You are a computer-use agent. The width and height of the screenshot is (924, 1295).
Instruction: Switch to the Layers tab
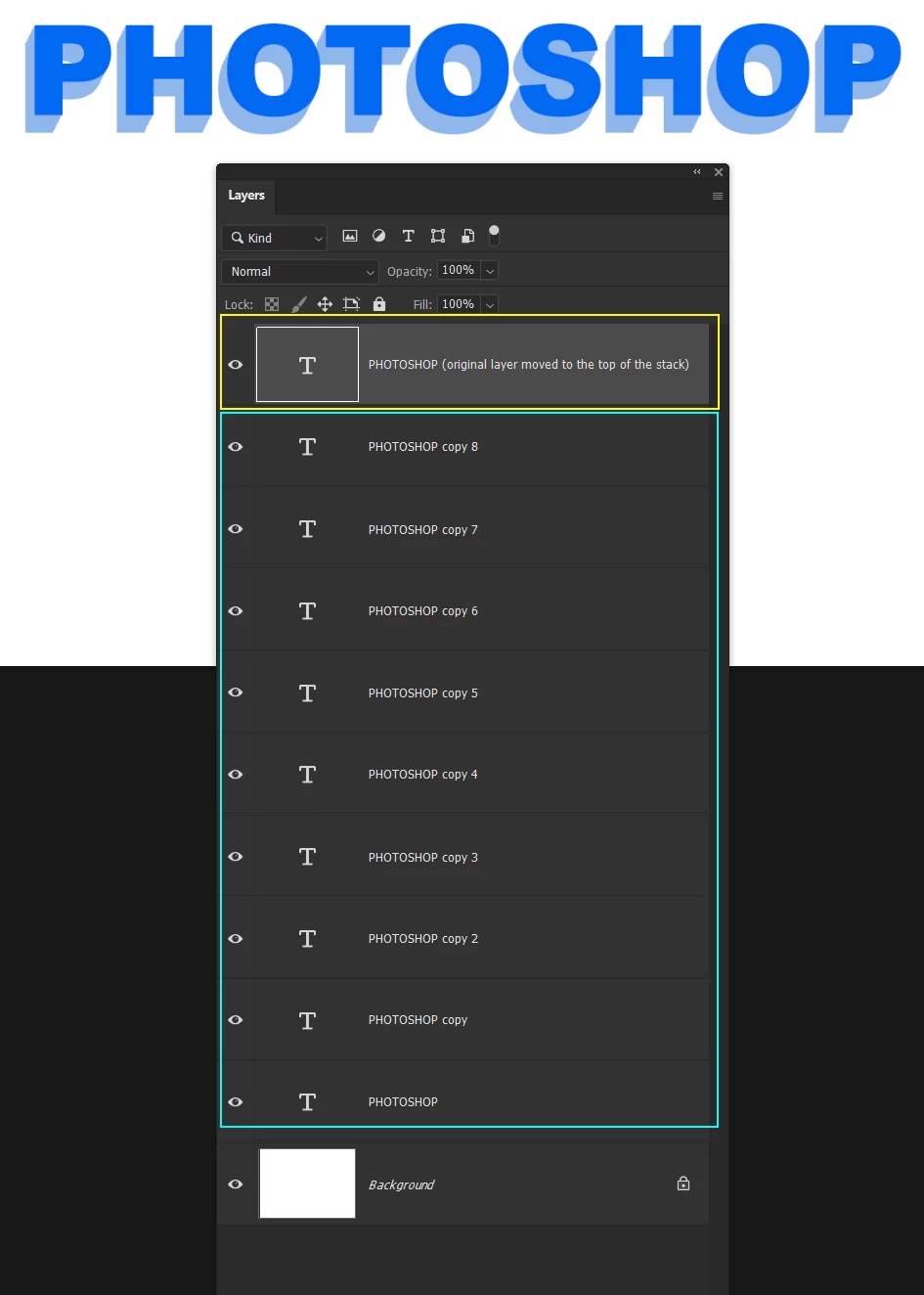point(246,196)
